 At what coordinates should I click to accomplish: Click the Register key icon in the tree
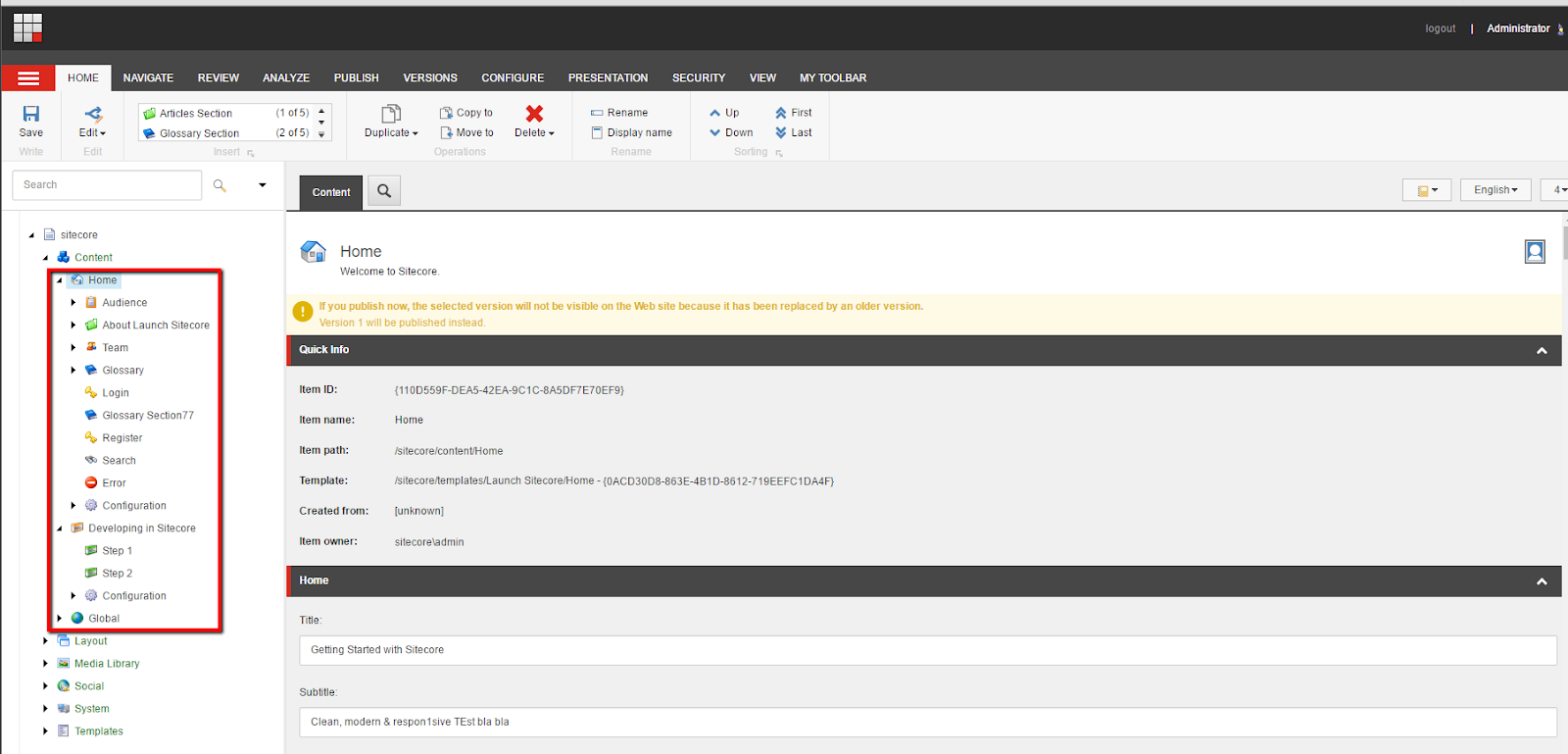point(91,437)
